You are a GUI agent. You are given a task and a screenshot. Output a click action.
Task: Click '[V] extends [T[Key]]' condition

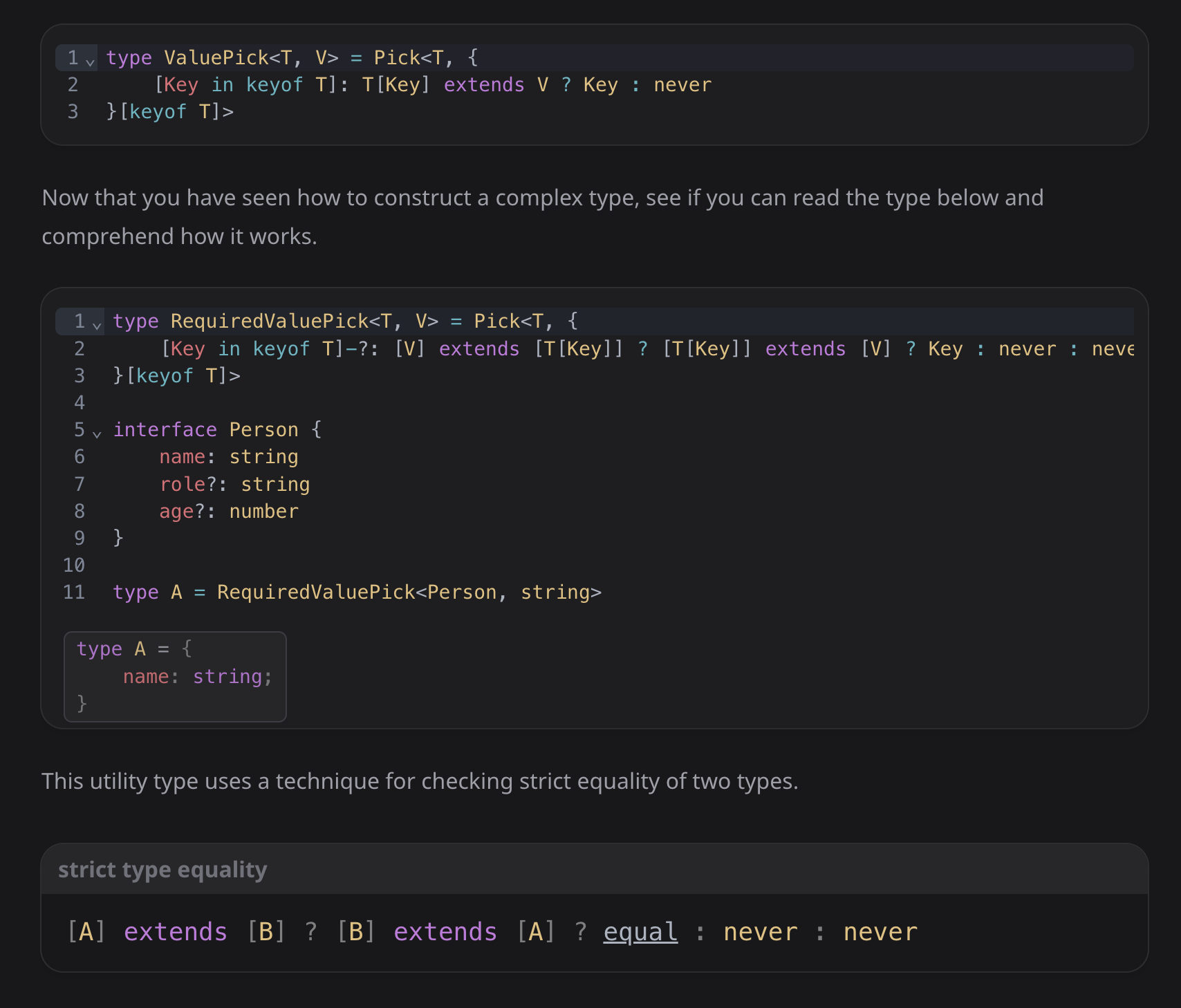pos(508,348)
